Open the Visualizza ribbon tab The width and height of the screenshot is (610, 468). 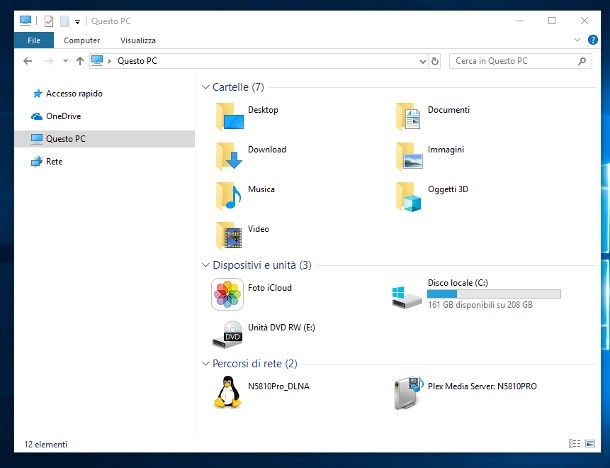pyautogui.click(x=138, y=40)
